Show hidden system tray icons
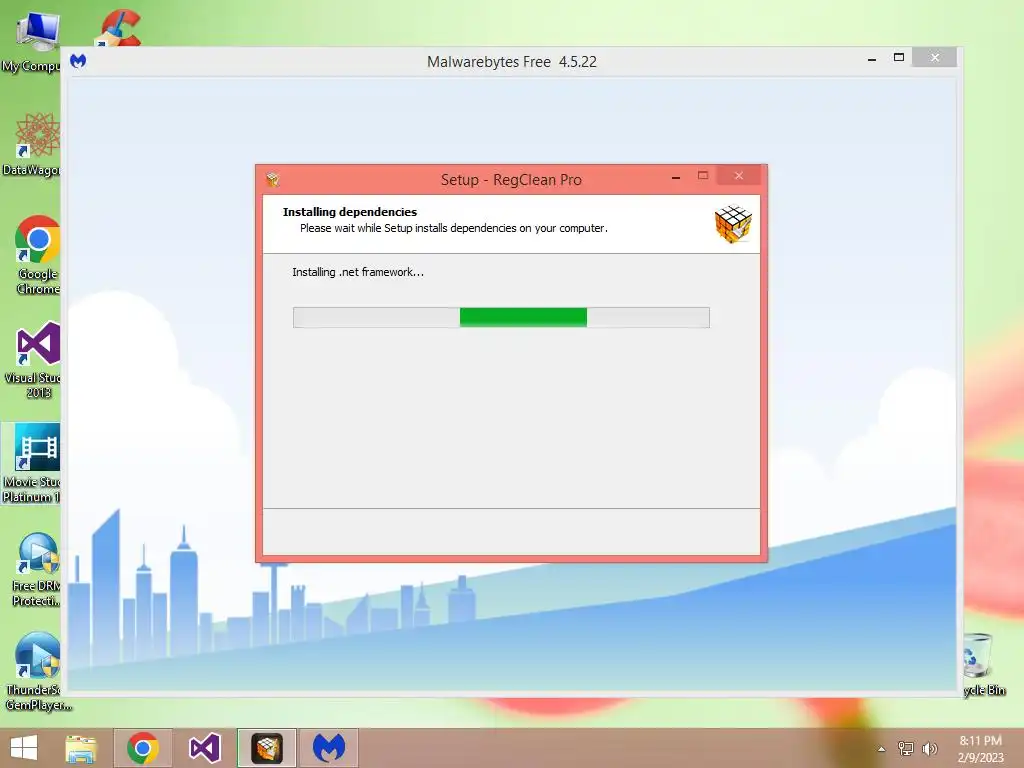Viewport: 1024px width, 768px height. [881, 749]
